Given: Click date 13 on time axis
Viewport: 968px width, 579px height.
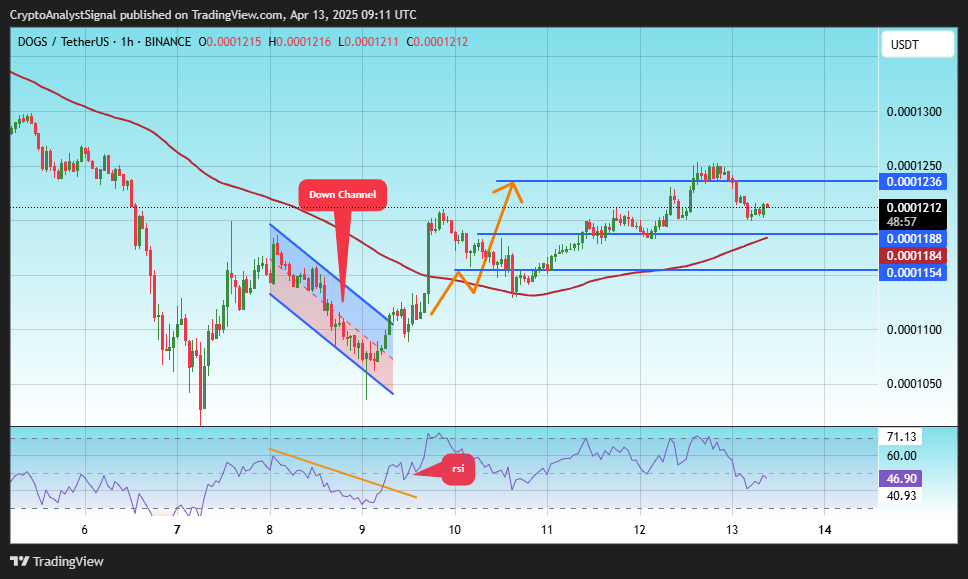Looking at the screenshot, I should point(732,530).
